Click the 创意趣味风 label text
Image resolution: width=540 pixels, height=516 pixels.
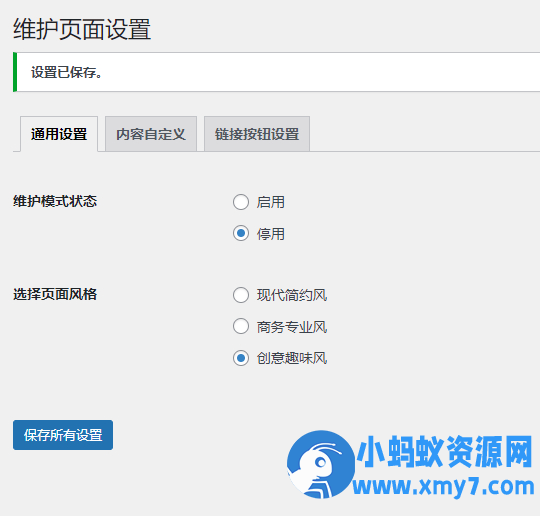point(292,359)
